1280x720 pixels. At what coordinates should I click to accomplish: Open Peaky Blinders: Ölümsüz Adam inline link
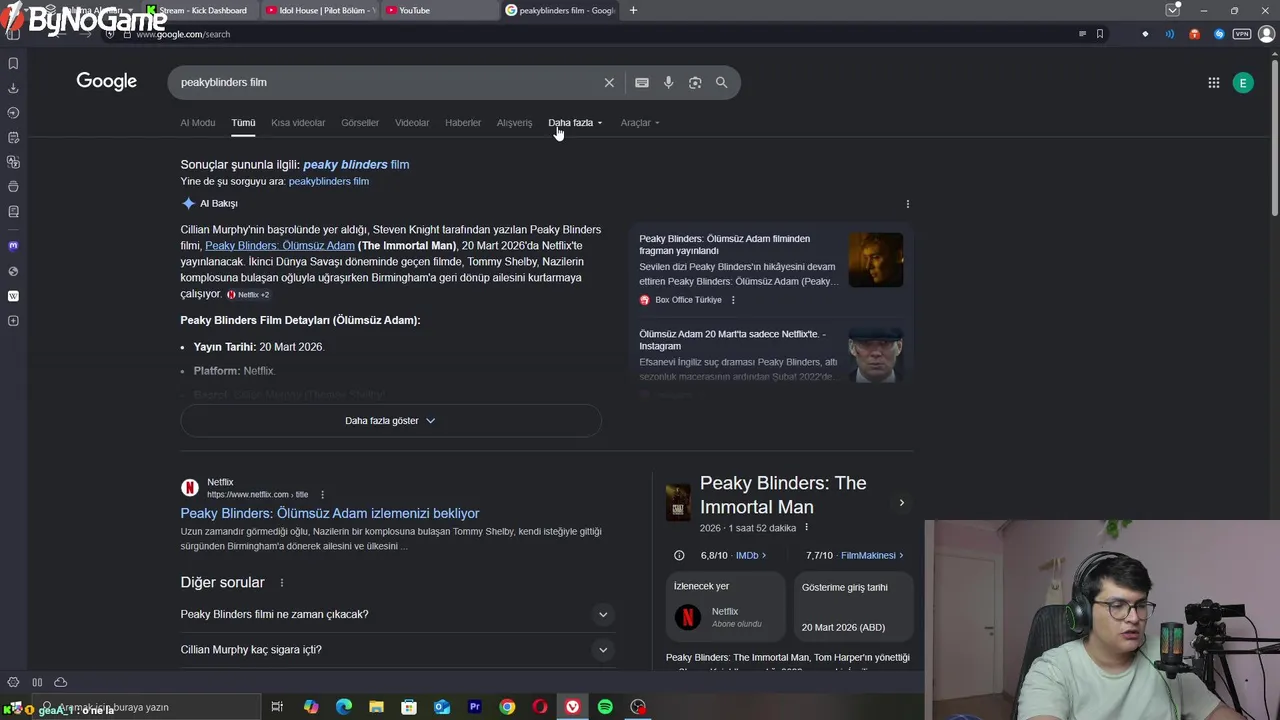(280, 246)
